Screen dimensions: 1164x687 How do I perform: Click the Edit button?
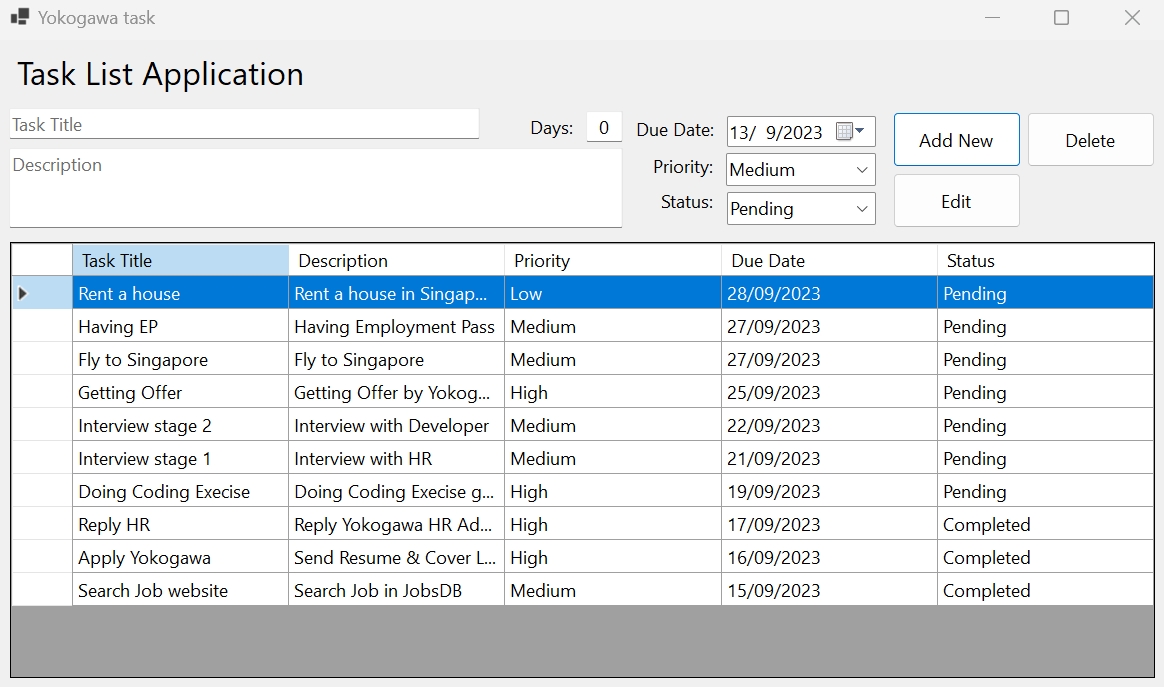click(x=956, y=200)
